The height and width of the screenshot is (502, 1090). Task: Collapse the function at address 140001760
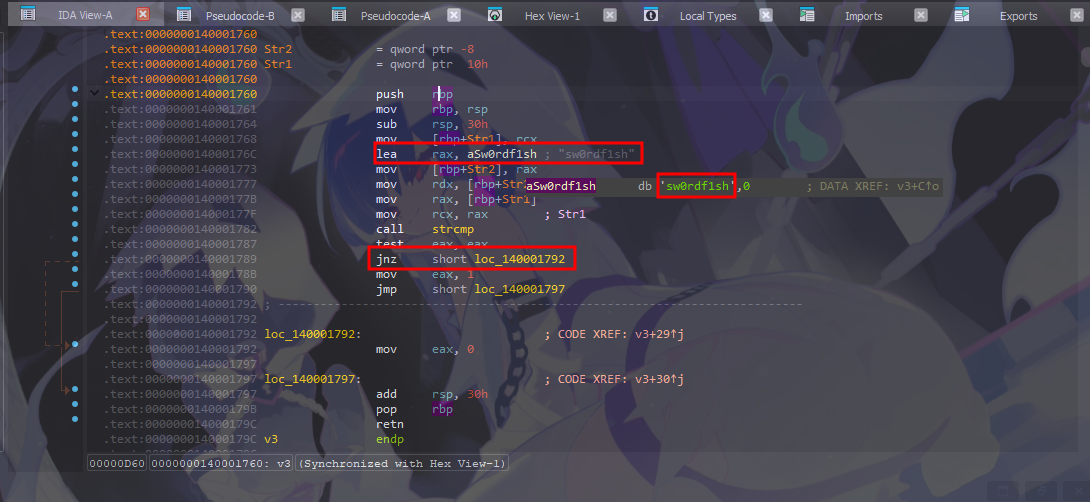[94, 92]
